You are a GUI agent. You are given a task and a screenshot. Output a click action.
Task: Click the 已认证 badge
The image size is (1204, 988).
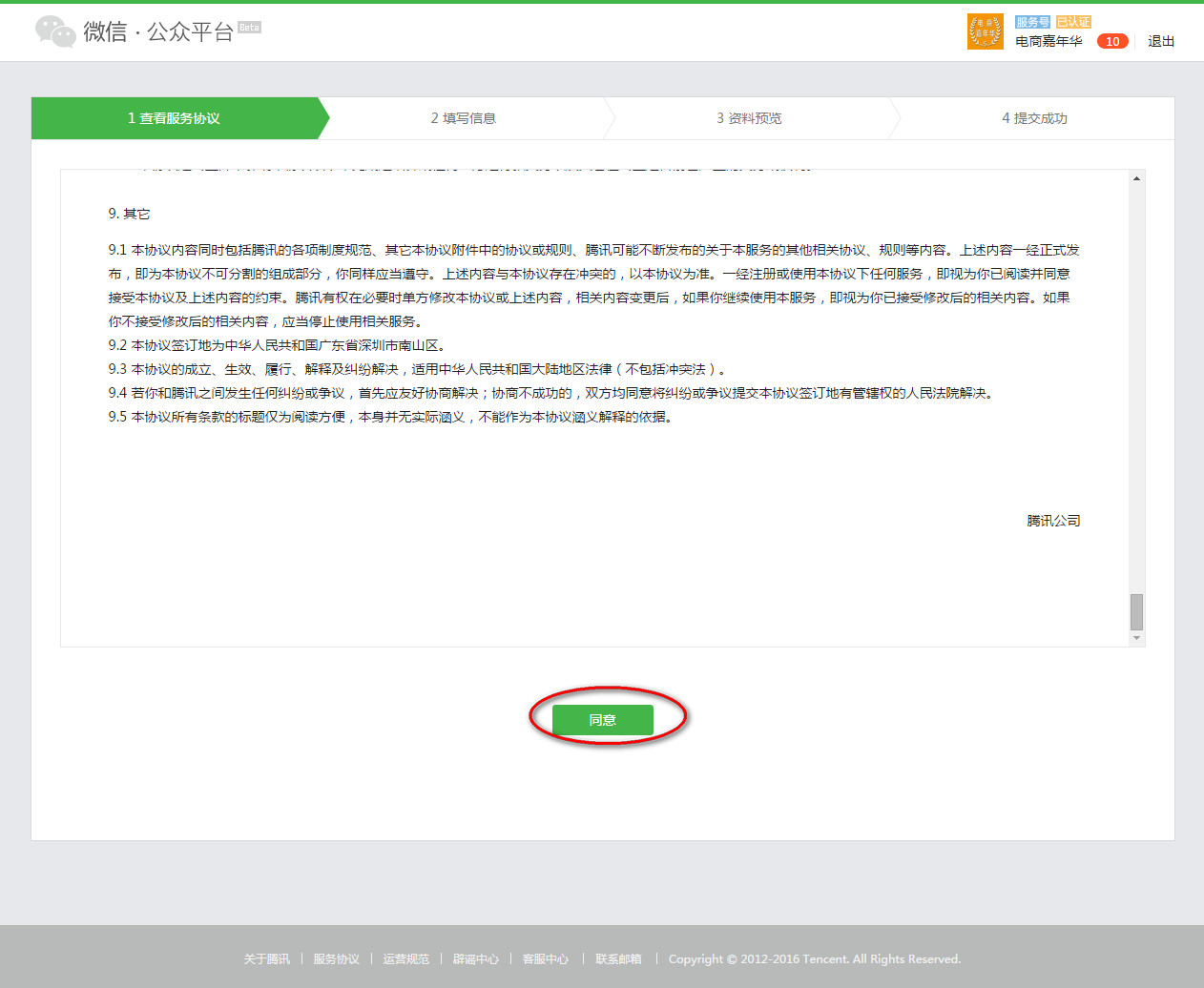point(1073,22)
